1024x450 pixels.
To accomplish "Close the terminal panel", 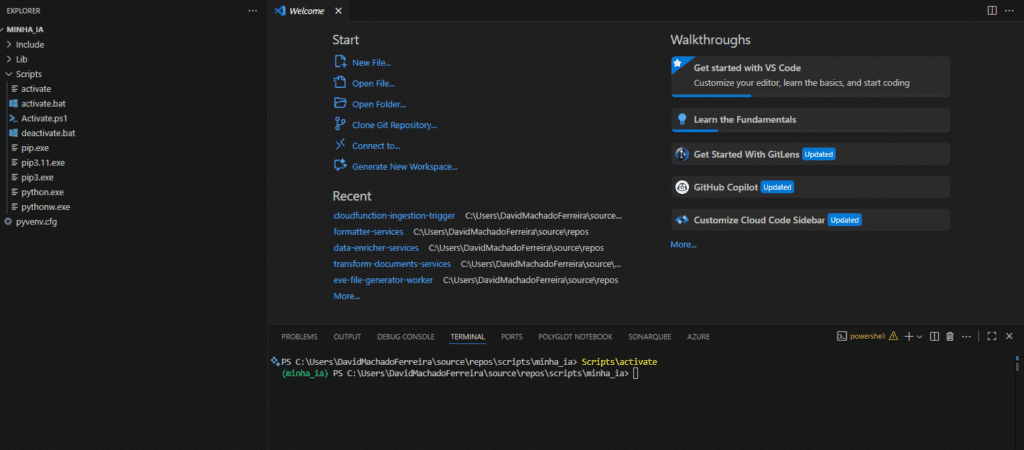I will tap(1009, 337).
